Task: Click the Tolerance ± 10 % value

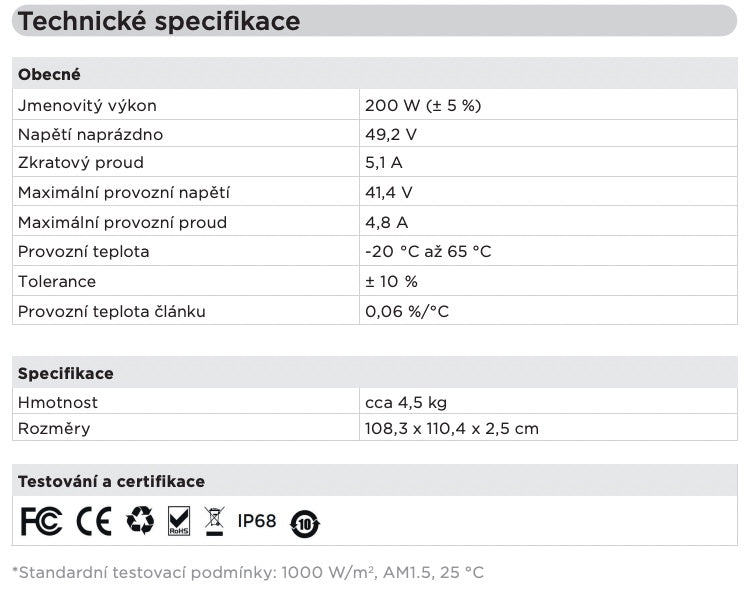Action: click(x=391, y=281)
